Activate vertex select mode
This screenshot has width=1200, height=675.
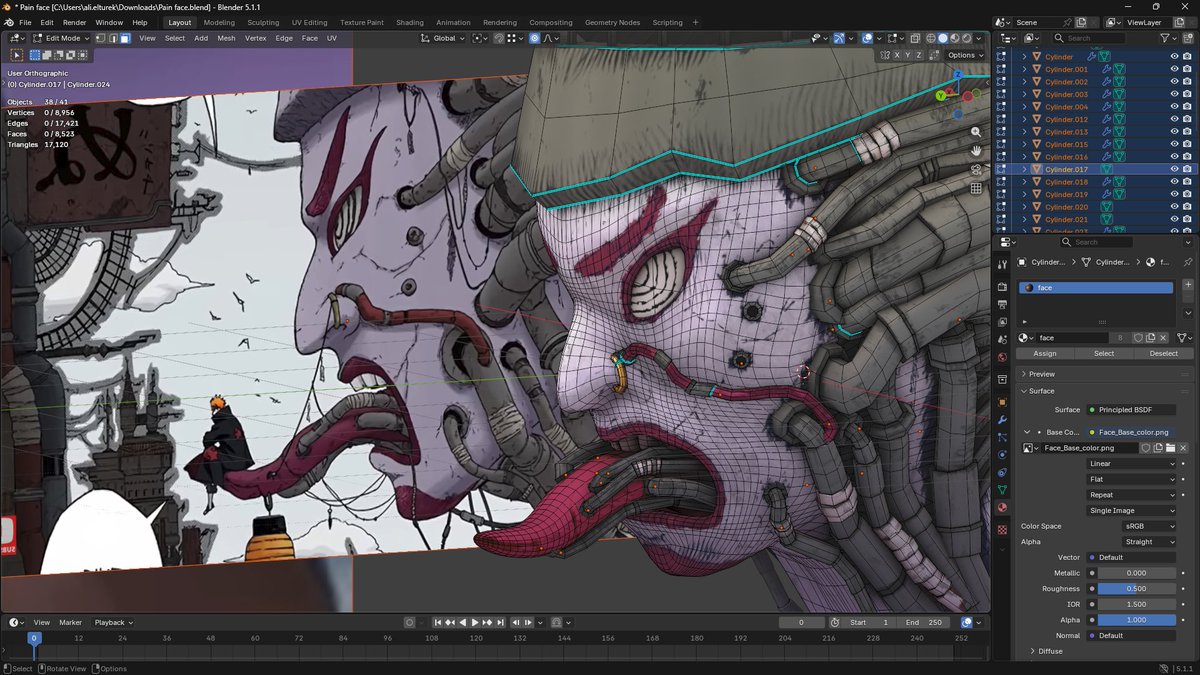101,38
